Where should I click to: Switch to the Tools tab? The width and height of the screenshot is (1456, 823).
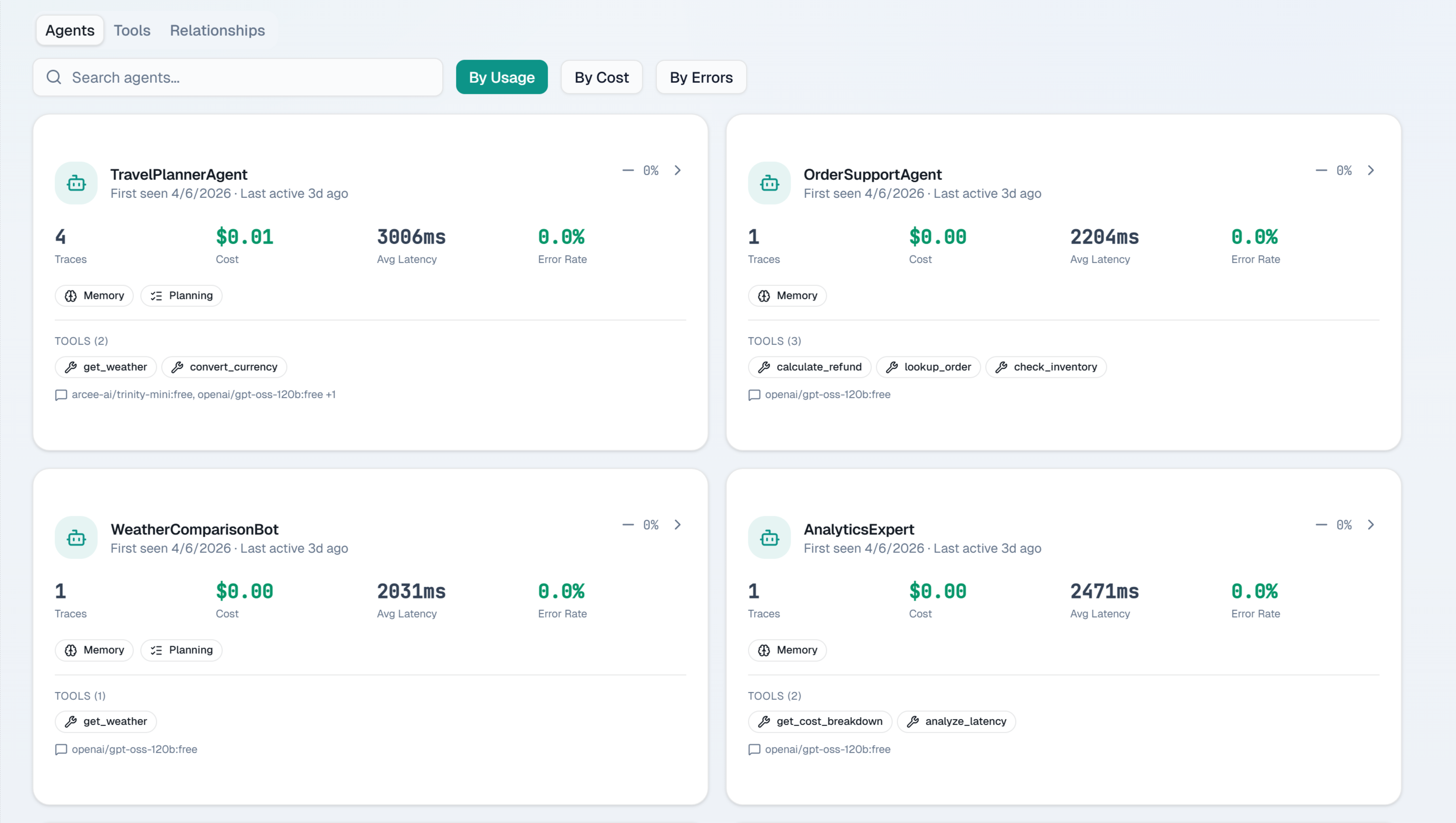(132, 30)
